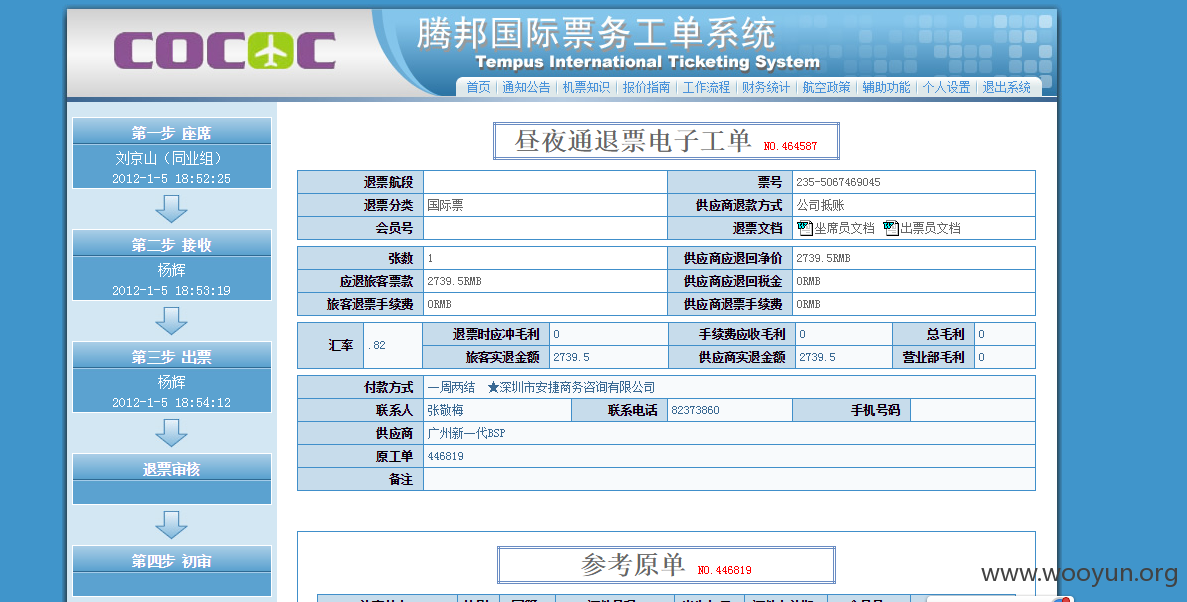Click the COCOC airplane logo
This screenshot has width=1187, height=602.
tap(224, 51)
